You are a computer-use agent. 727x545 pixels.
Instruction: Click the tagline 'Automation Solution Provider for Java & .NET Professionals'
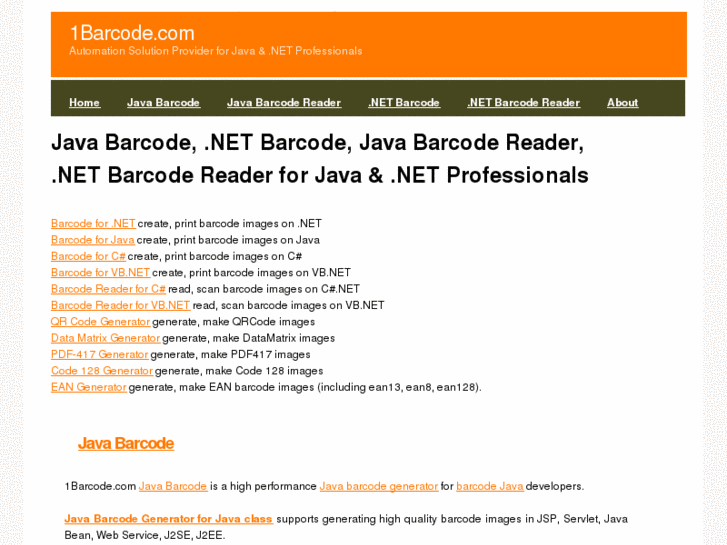pos(216,51)
